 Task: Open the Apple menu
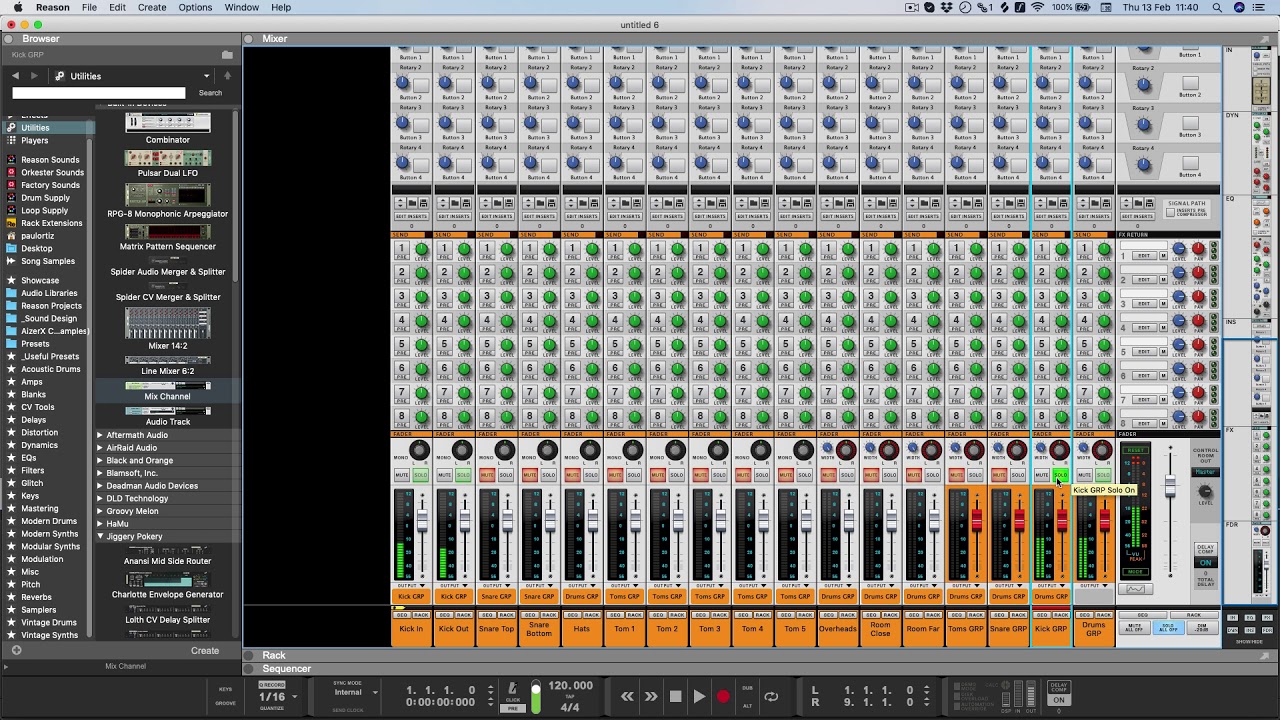point(17,7)
